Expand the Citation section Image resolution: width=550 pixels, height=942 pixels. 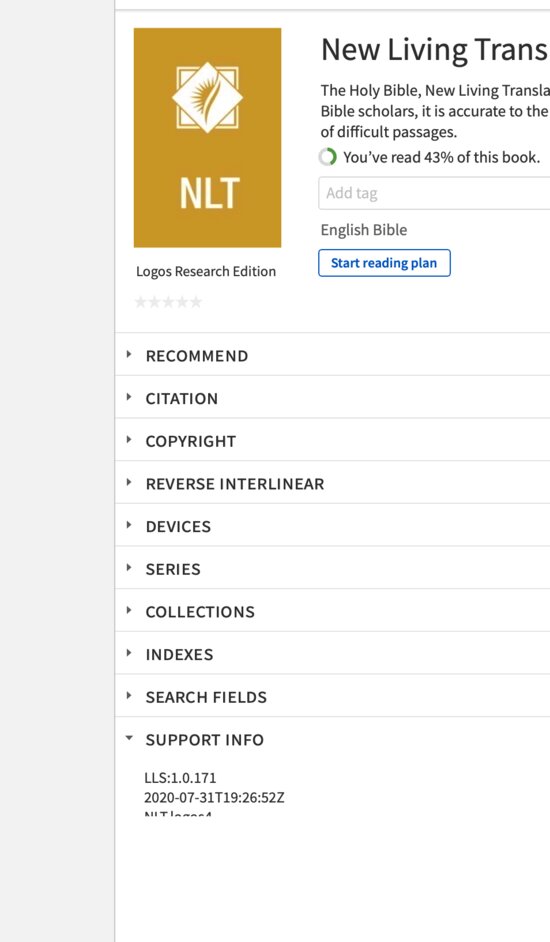[x=332, y=398]
